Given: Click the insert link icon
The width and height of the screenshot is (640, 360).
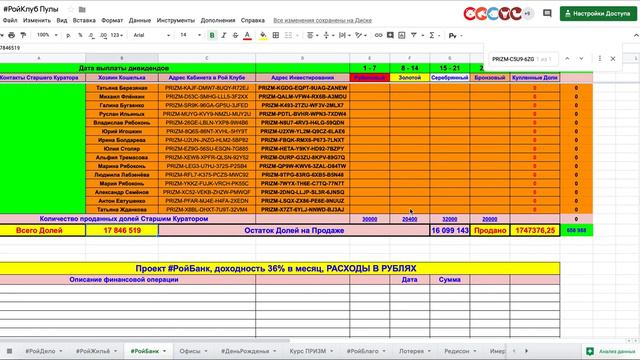Looking at the screenshot, I should (378, 36).
